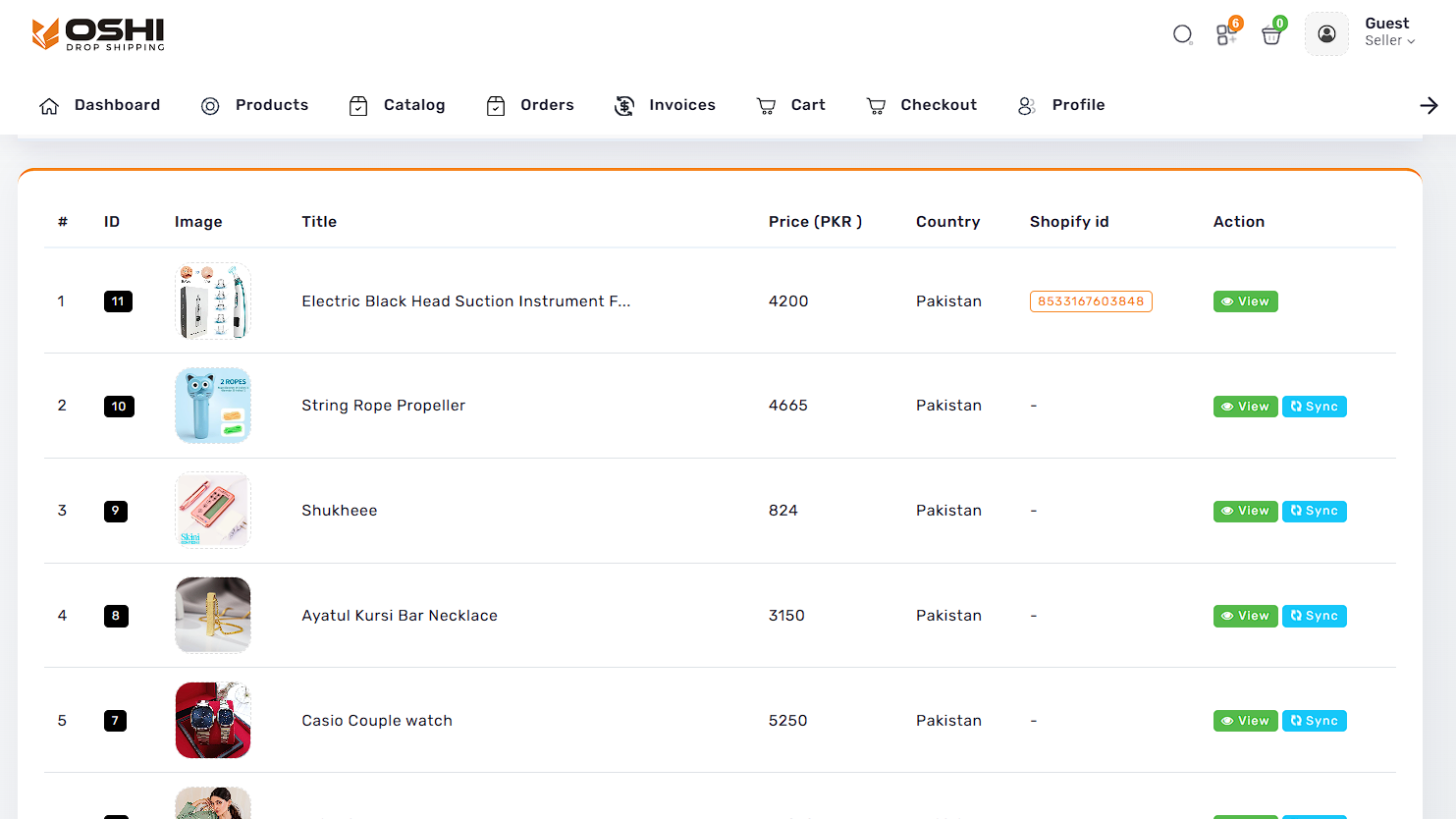Click the user avatar icon
1456x819 pixels.
pos(1326,34)
